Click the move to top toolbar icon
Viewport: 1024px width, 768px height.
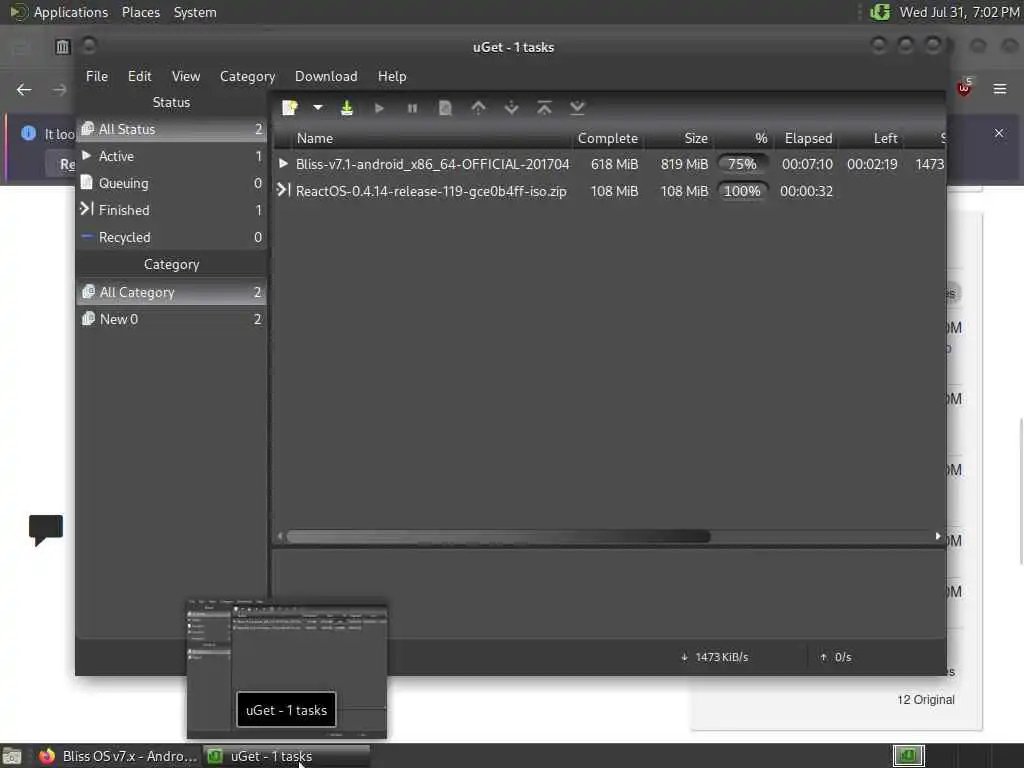544,108
